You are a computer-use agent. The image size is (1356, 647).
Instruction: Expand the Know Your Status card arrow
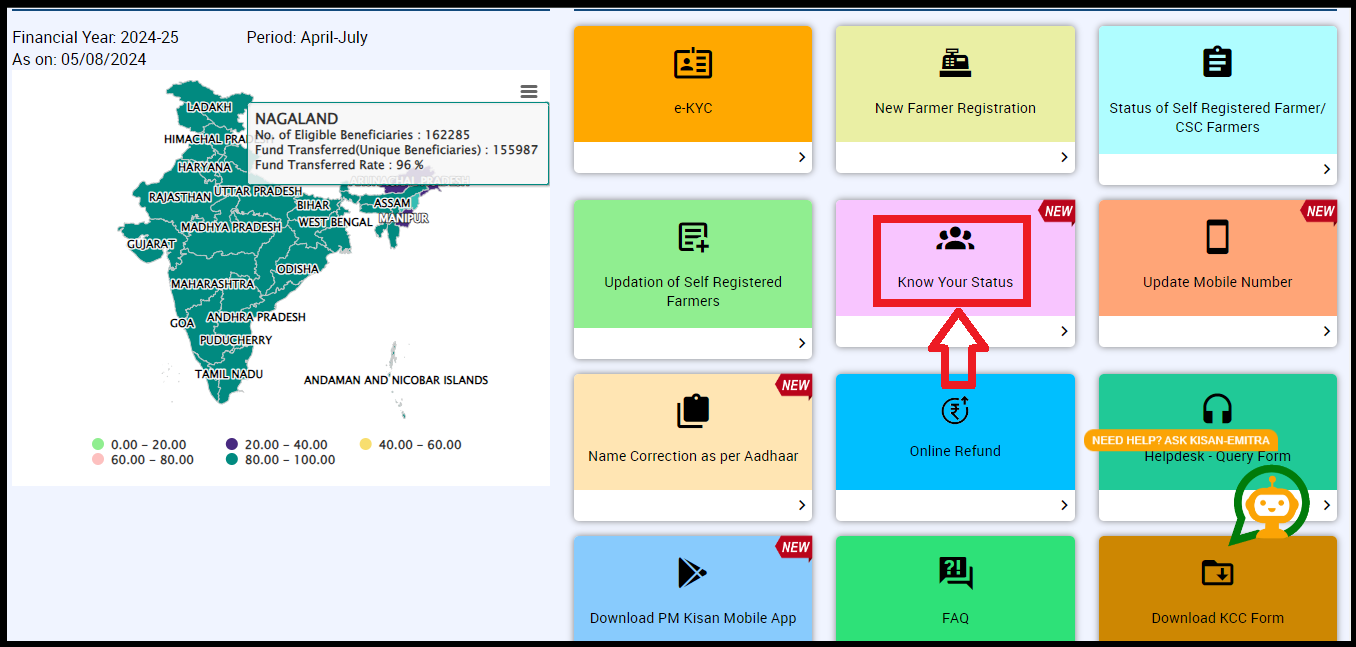coord(1064,331)
